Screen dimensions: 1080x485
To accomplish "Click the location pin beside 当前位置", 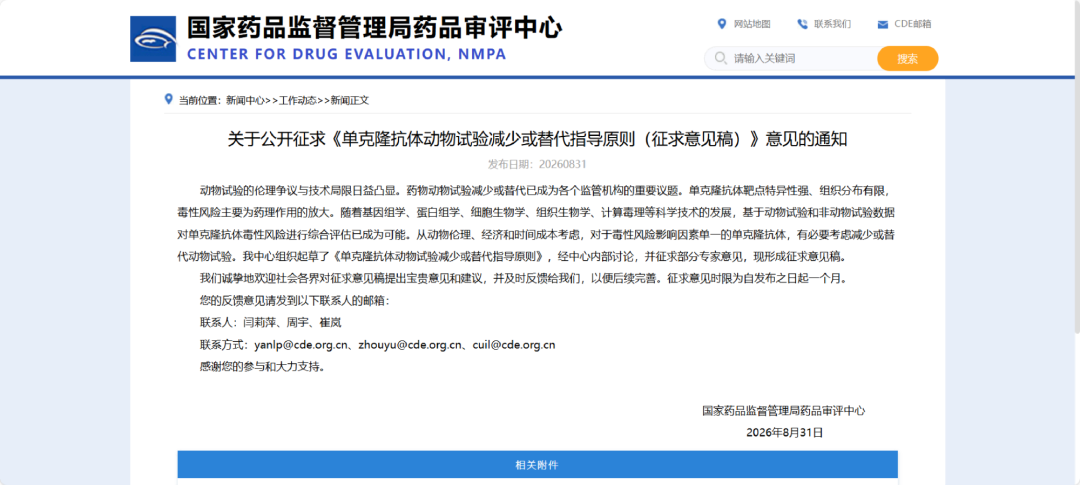I will click(169, 99).
